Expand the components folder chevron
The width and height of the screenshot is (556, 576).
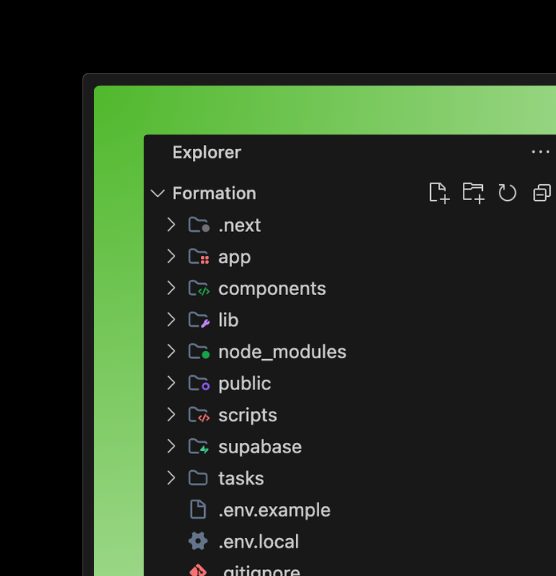[x=171, y=288]
